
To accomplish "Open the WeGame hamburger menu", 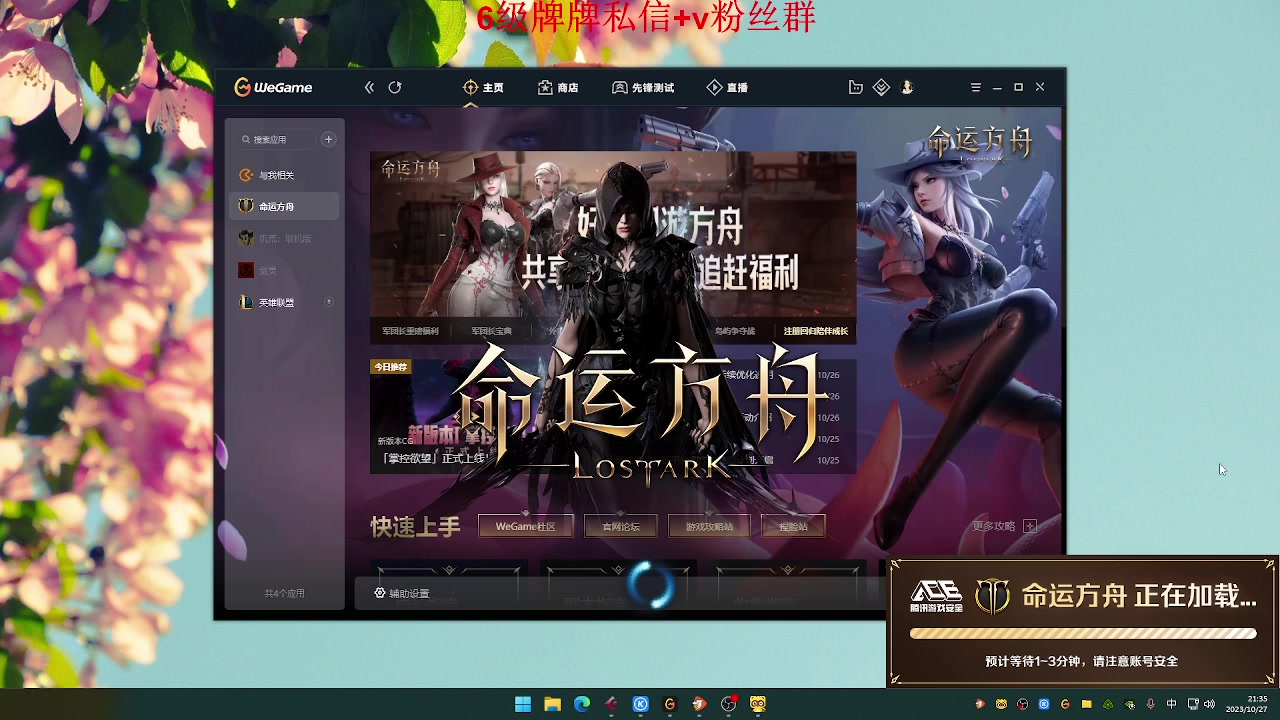I will pos(976,88).
